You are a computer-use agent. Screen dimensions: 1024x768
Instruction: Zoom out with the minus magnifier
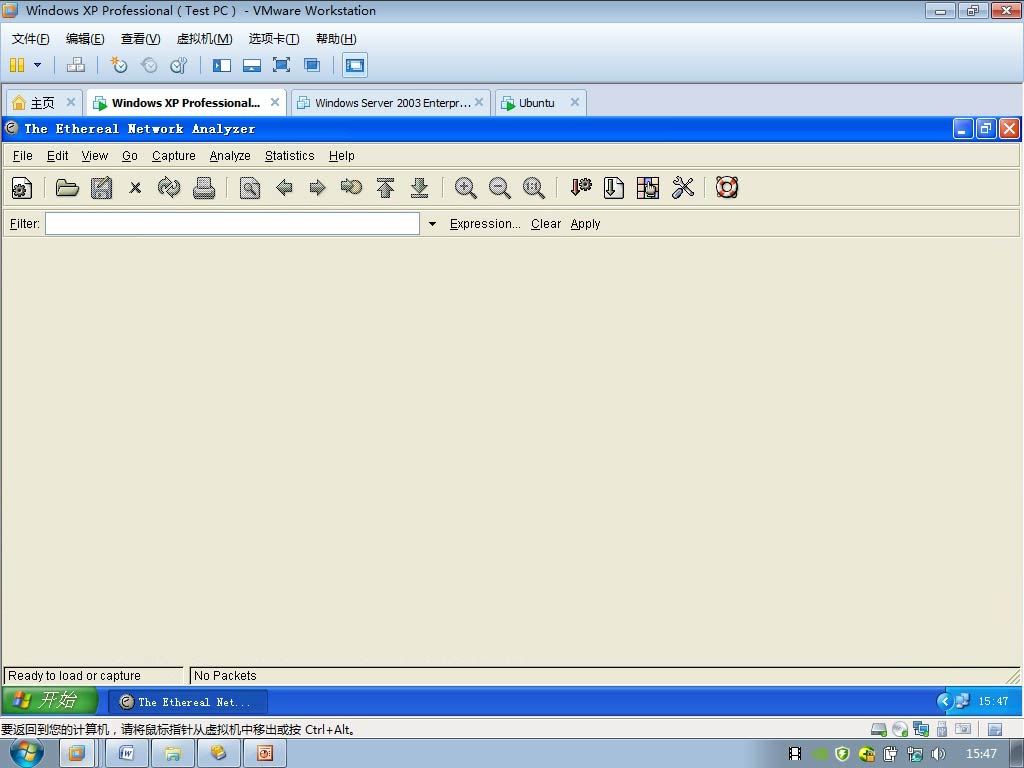500,188
